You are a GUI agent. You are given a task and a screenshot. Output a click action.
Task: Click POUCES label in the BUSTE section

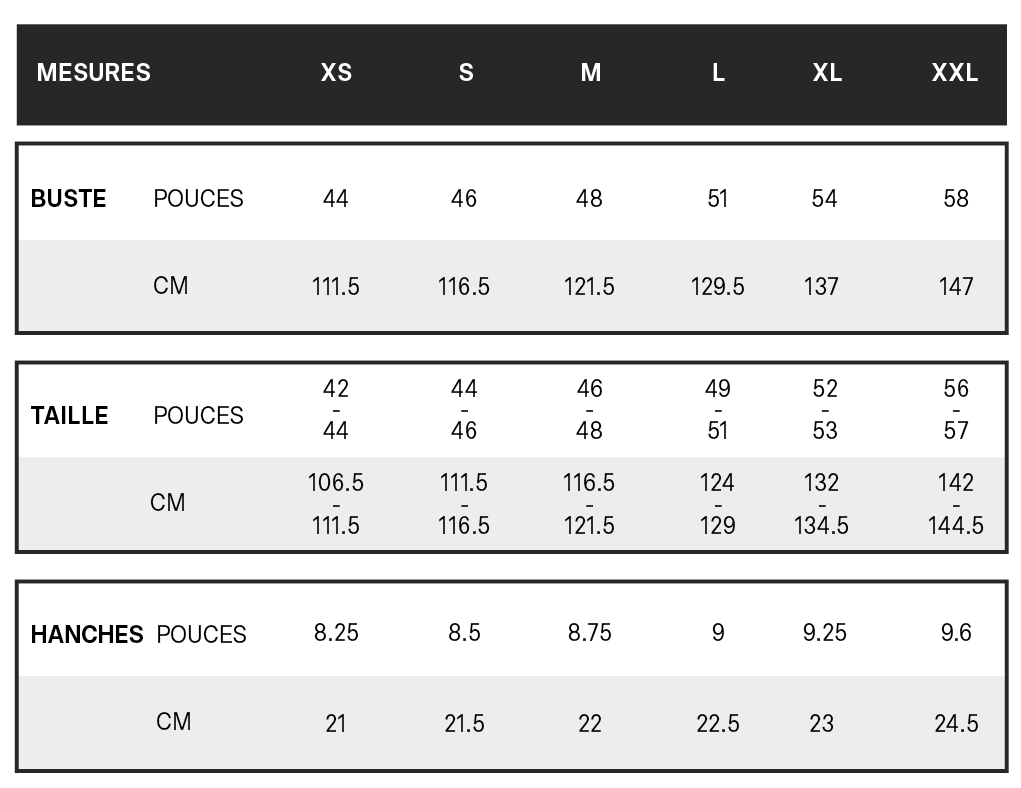(x=198, y=199)
